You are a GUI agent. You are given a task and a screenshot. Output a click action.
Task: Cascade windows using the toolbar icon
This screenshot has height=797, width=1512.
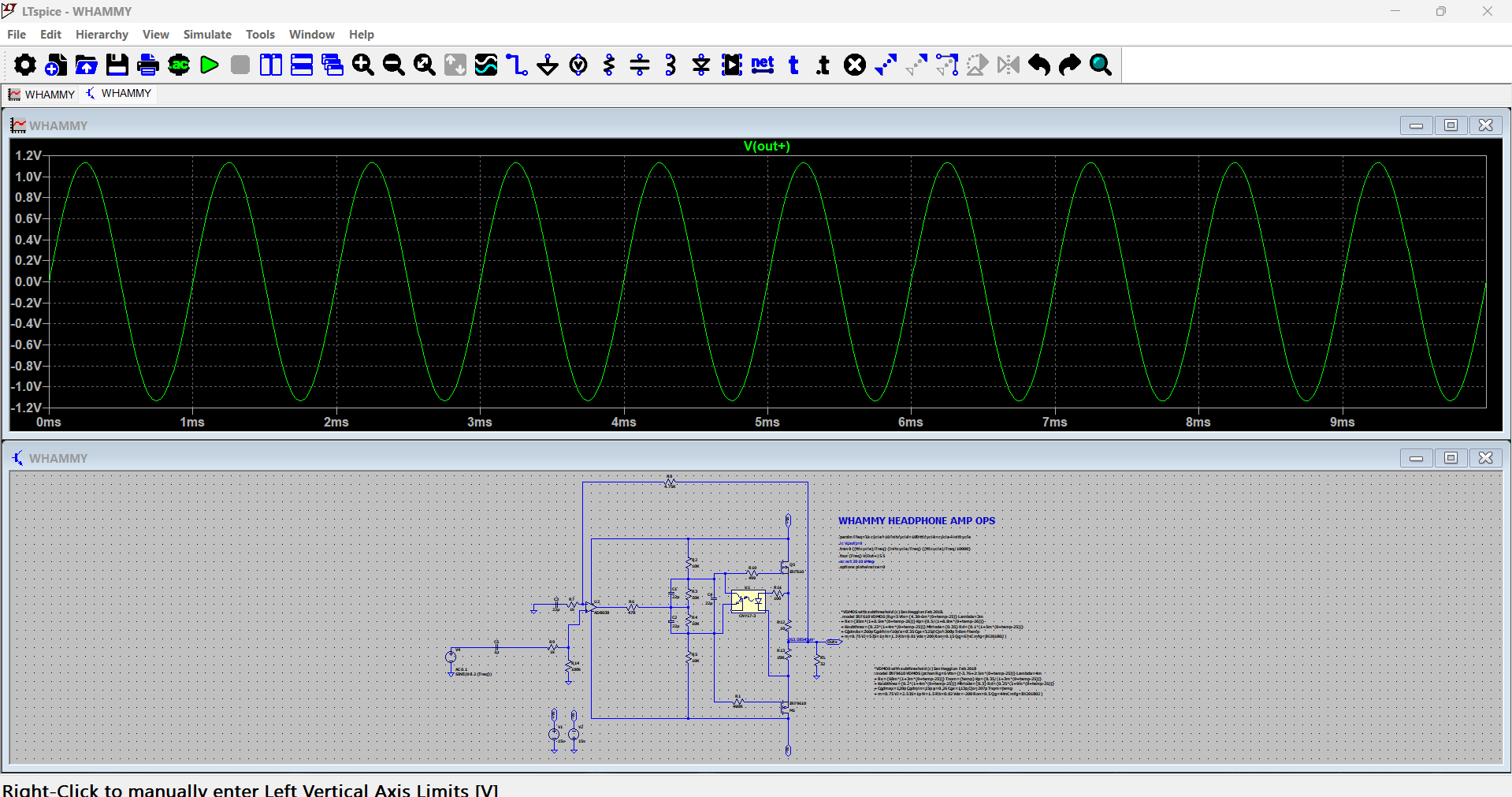pyautogui.click(x=332, y=65)
